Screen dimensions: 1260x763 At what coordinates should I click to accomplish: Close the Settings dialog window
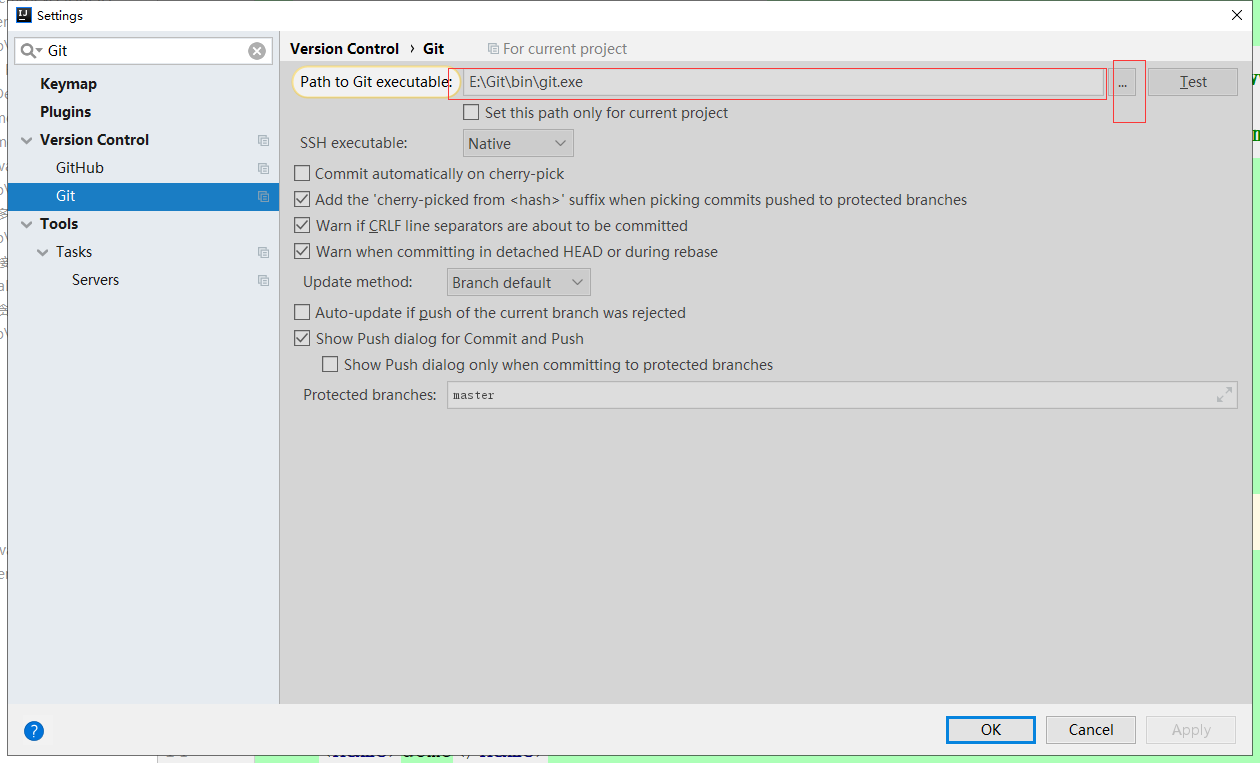pyautogui.click(x=1236, y=15)
